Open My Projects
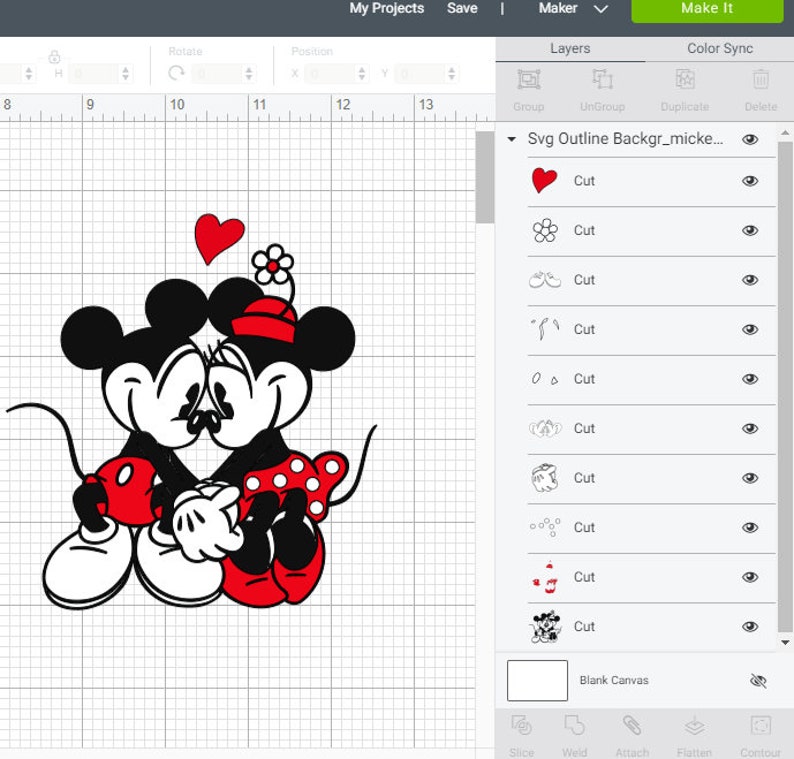 pos(386,8)
